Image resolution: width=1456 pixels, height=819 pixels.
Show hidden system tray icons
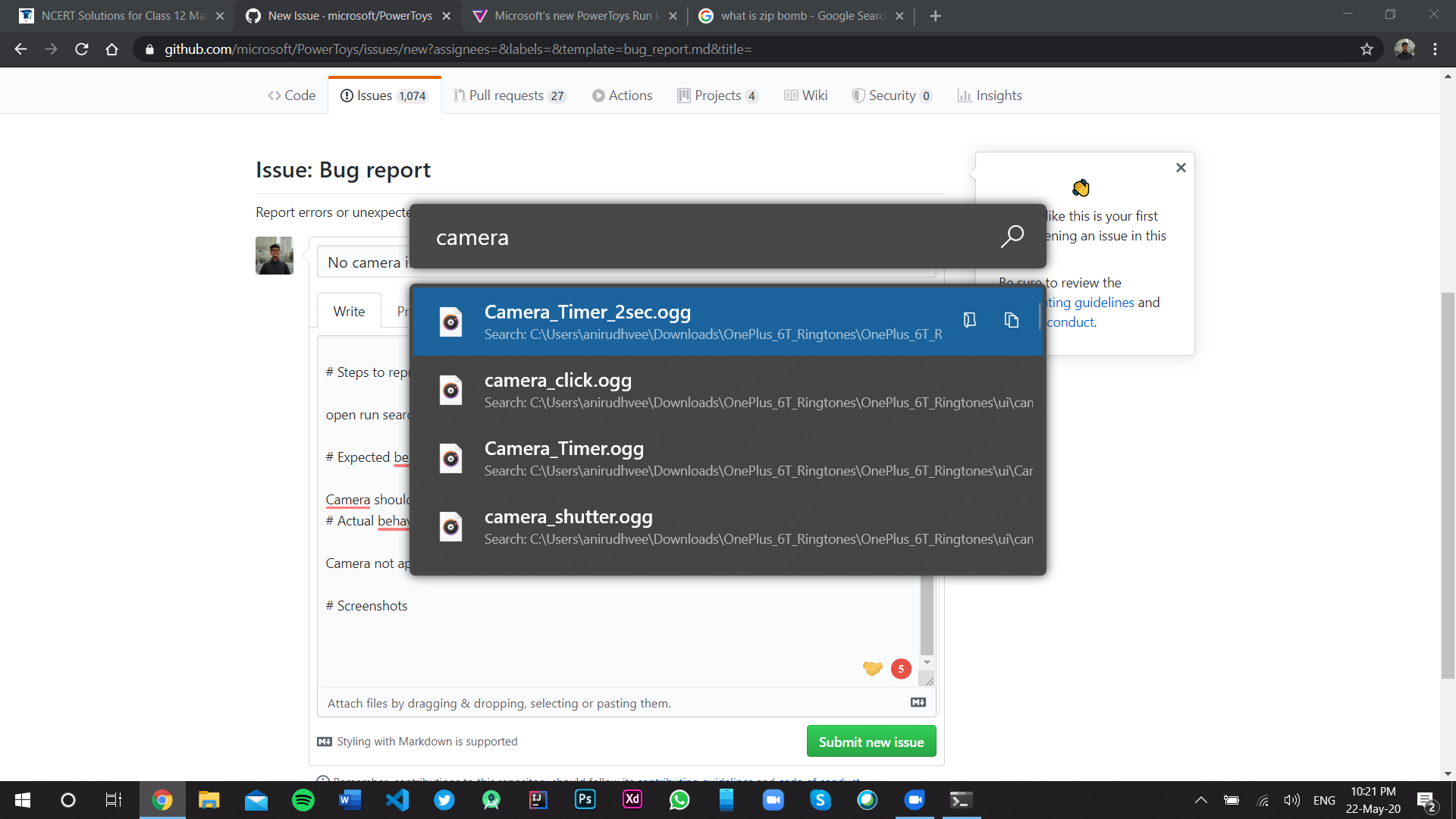(1201, 800)
